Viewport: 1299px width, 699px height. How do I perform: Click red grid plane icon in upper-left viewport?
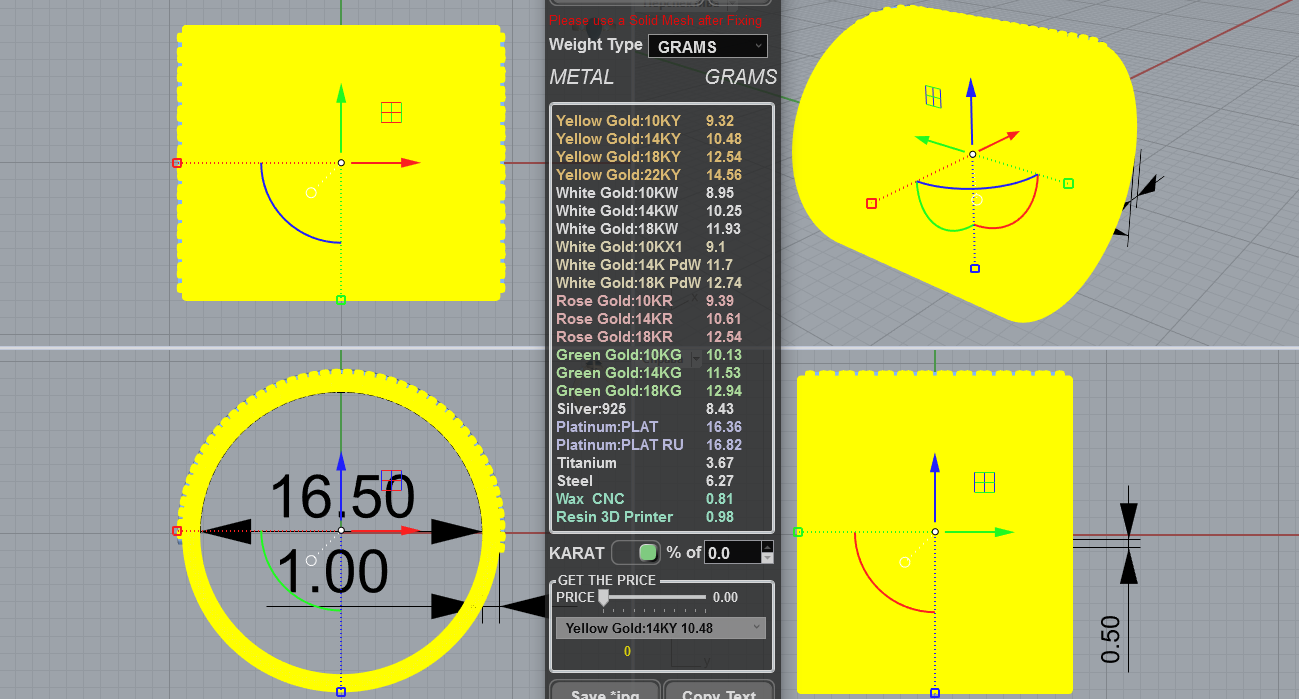pos(391,112)
